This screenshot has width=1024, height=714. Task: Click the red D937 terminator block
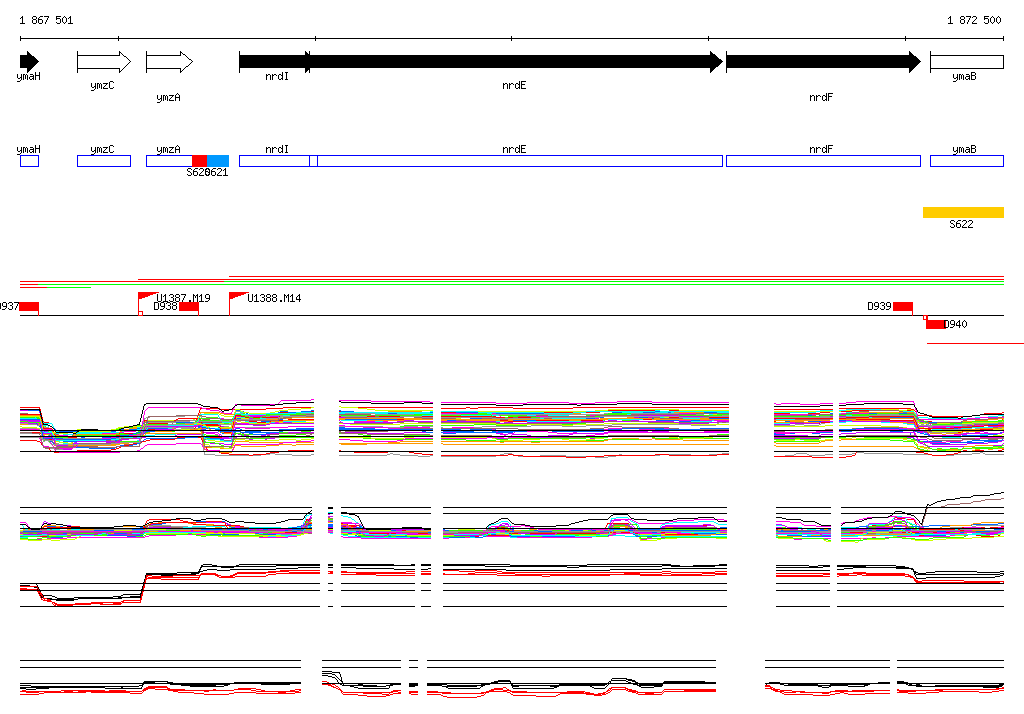point(29,307)
